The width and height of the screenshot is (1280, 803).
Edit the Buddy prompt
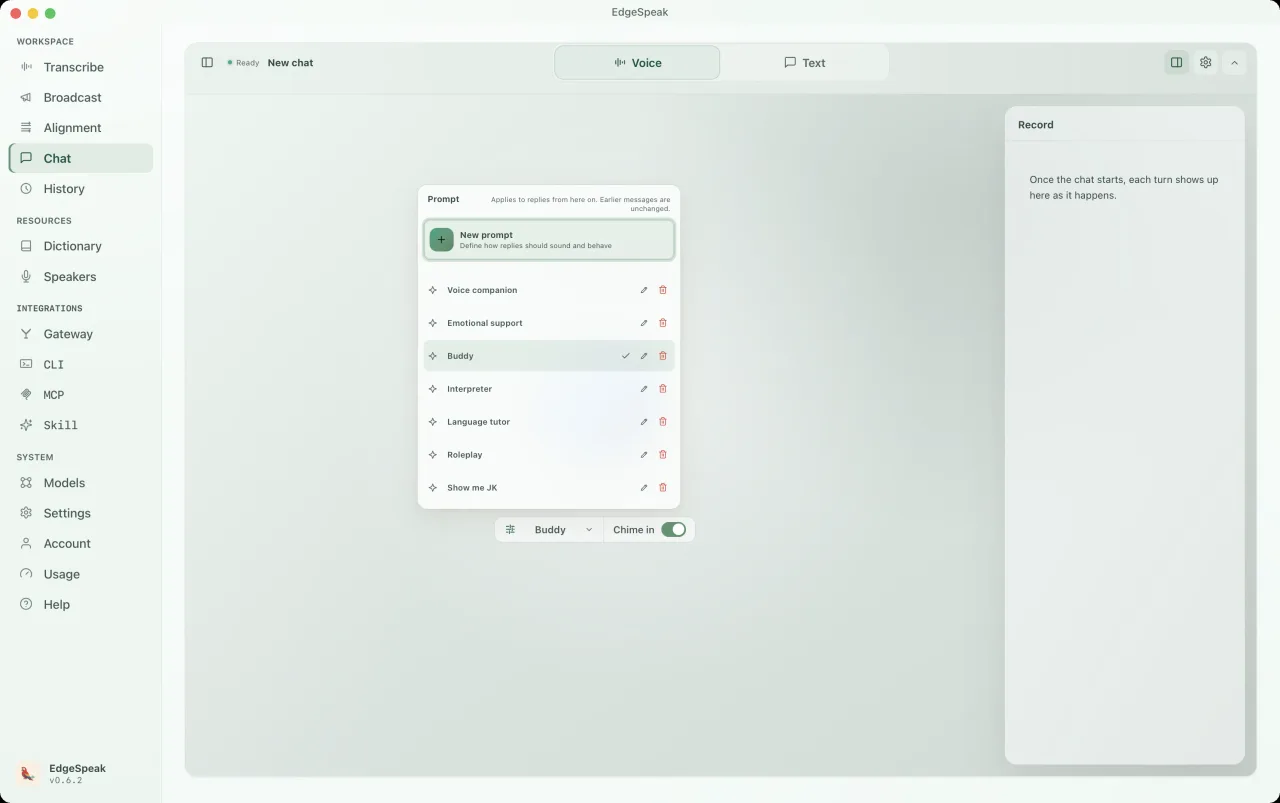[x=644, y=356]
